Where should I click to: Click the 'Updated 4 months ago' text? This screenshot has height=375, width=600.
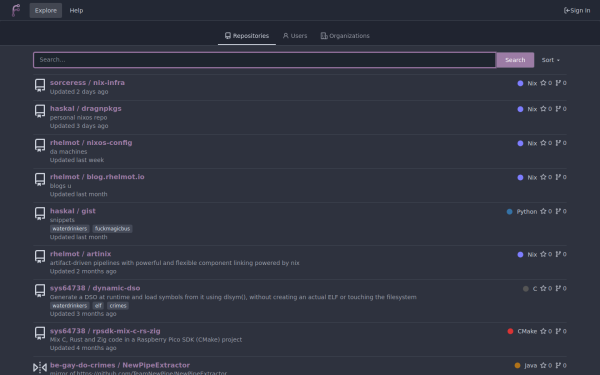click(x=83, y=348)
